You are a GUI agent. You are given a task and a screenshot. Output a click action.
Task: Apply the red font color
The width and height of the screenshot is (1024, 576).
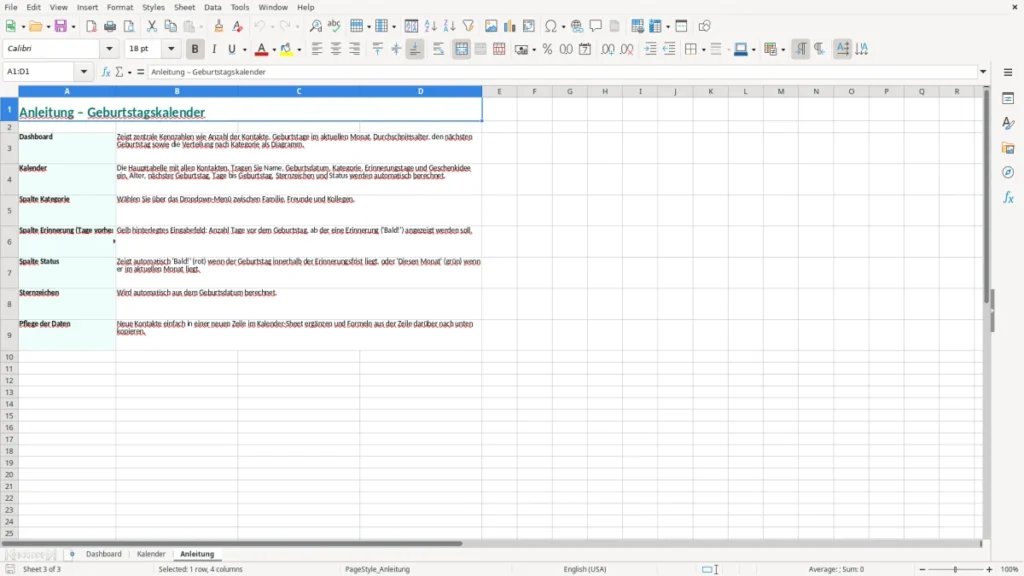[x=261, y=49]
